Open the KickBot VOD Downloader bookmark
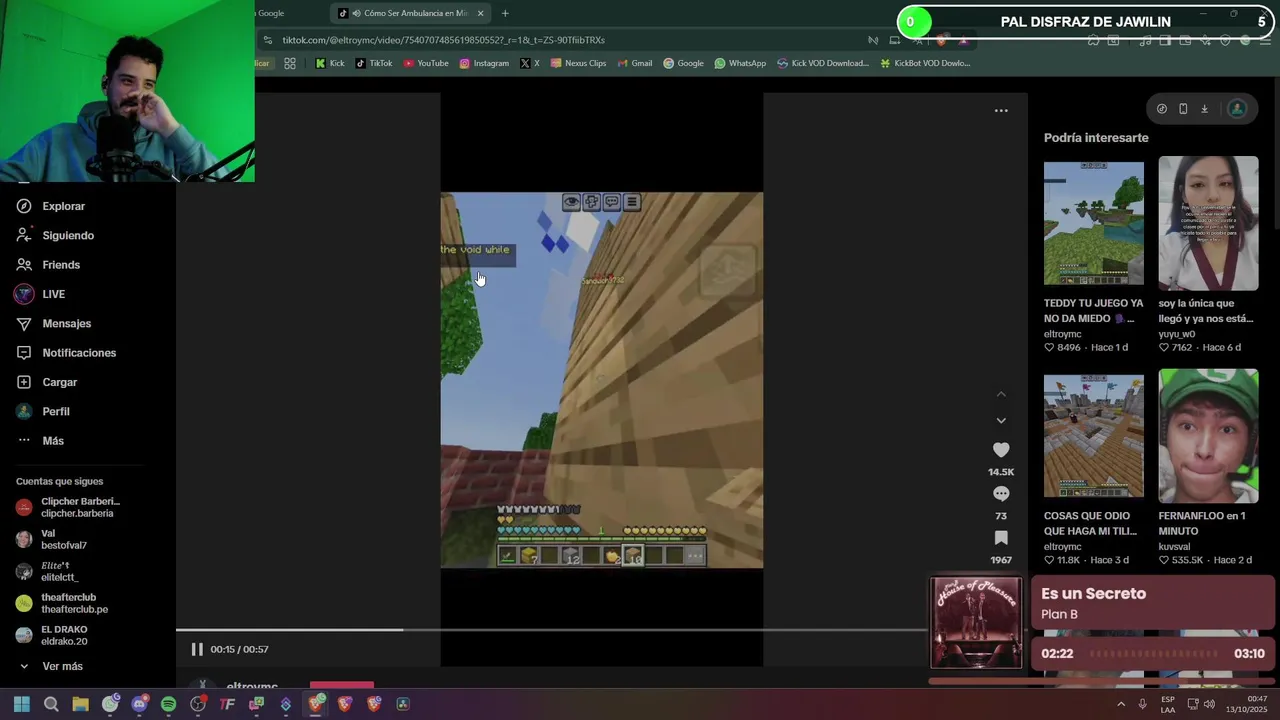Screen dimensions: 1280x720 pos(925,63)
